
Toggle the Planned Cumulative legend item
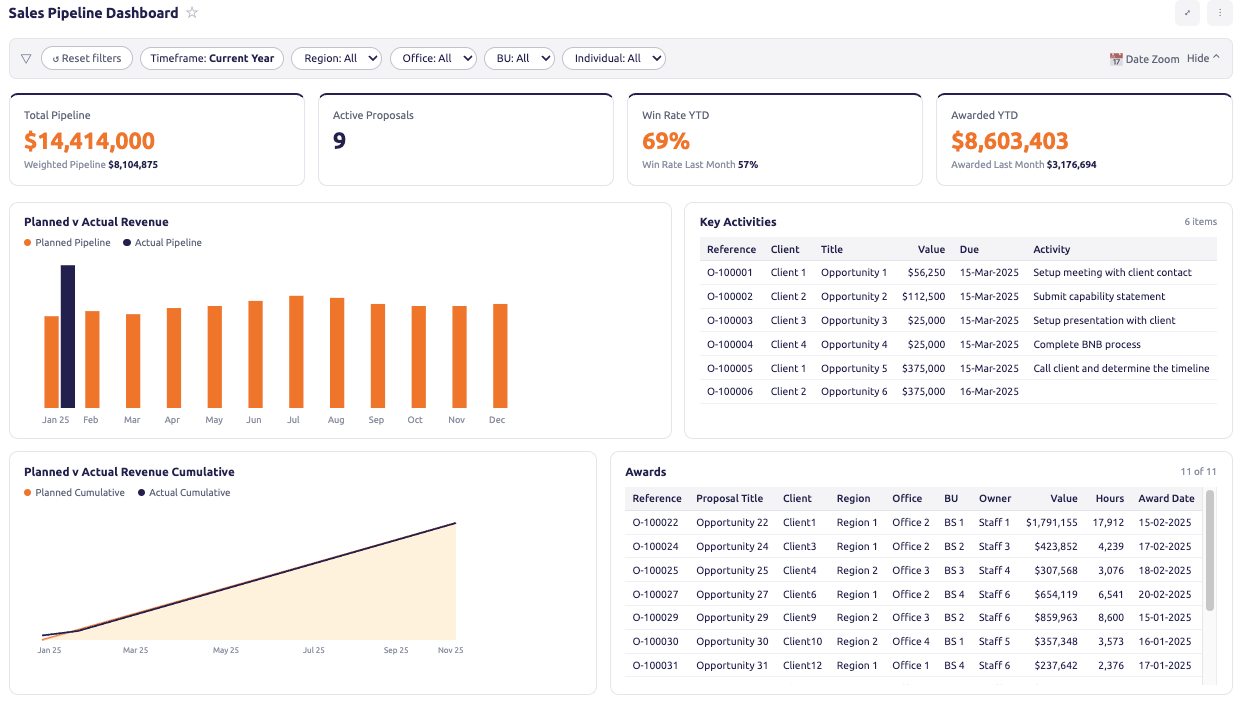pos(74,492)
